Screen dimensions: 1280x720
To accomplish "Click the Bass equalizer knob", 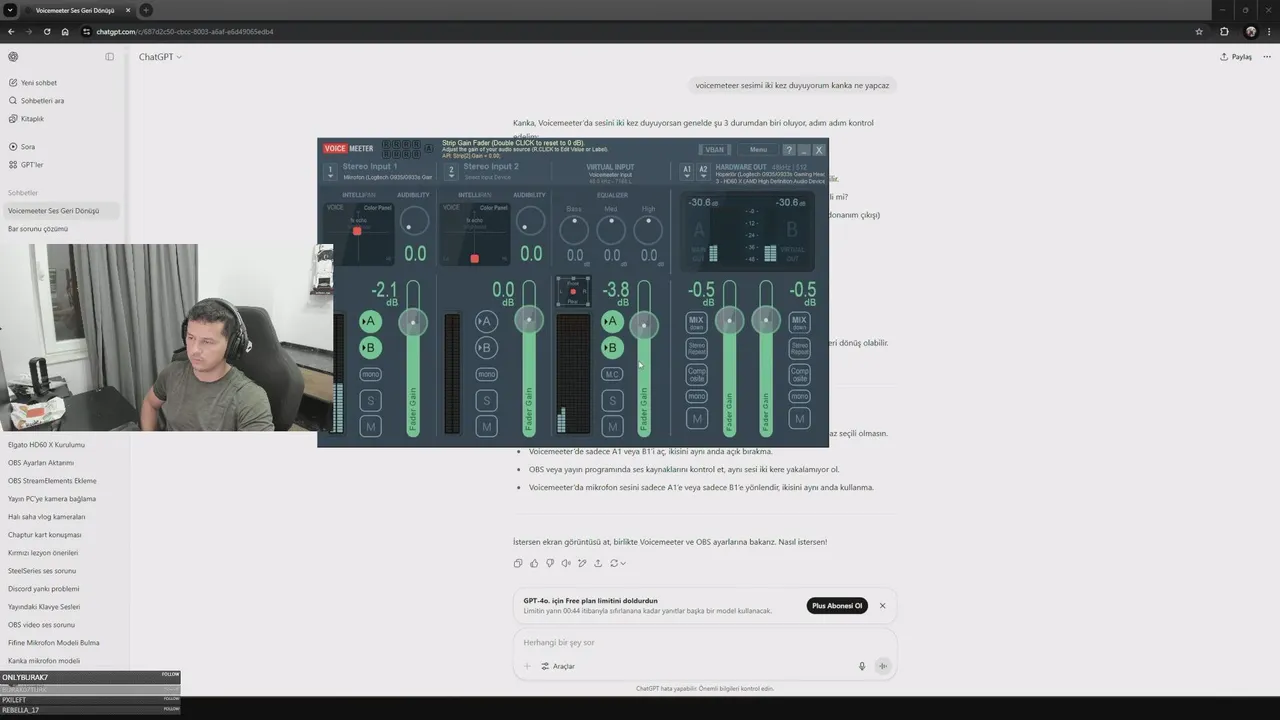I will [x=574, y=230].
